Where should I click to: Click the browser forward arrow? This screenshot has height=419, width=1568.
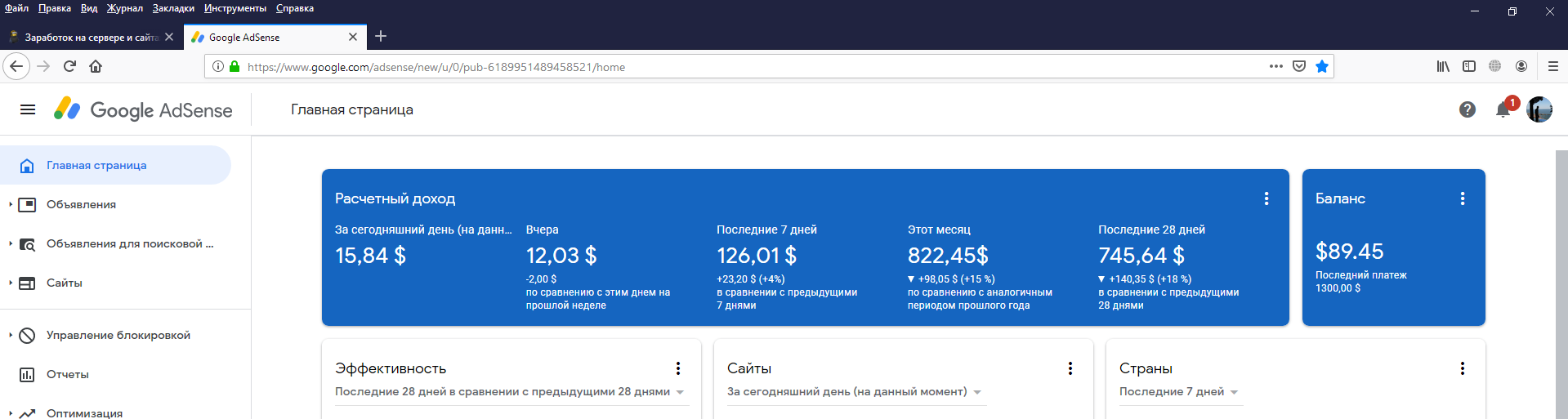[x=44, y=66]
